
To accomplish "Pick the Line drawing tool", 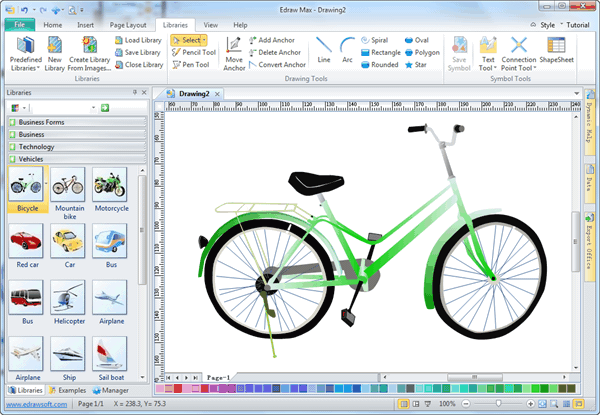I will coord(323,49).
